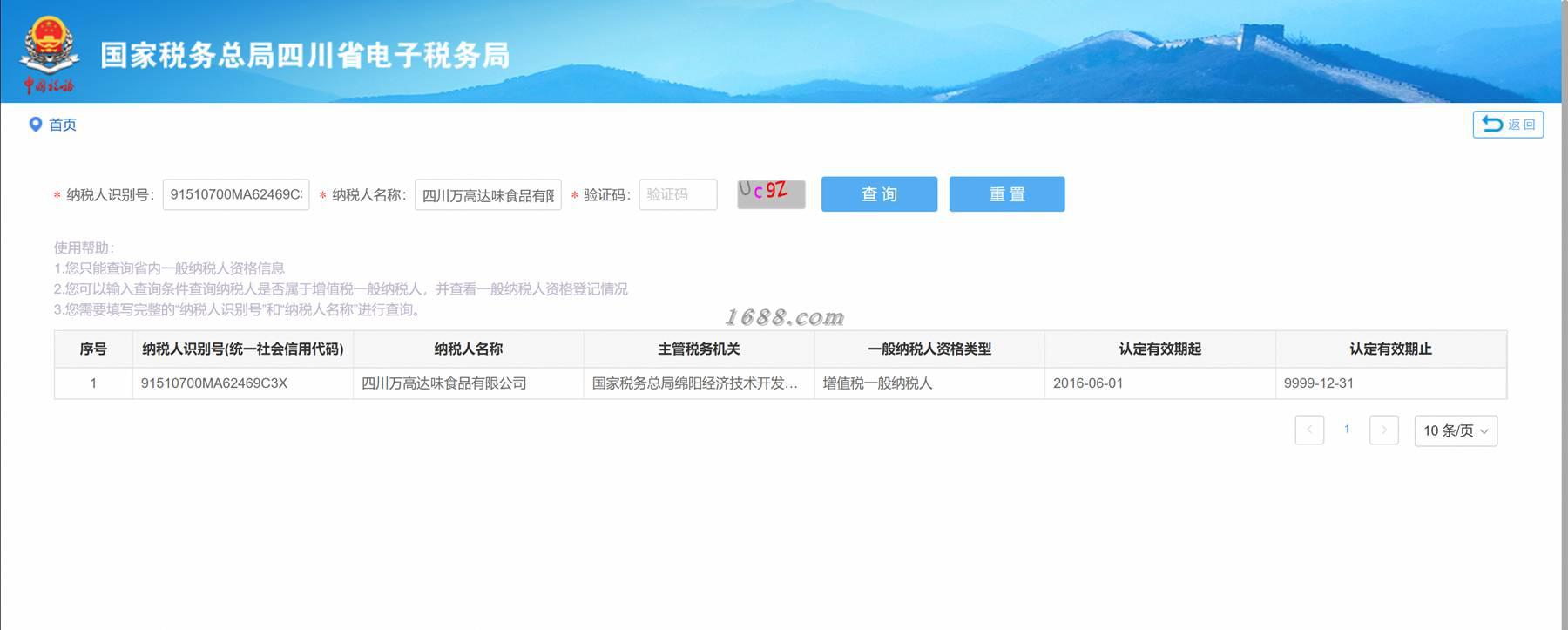This screenshot has width=1568, height=630.
Task: Click the 返回 back button
Action: coord(1508,125)
